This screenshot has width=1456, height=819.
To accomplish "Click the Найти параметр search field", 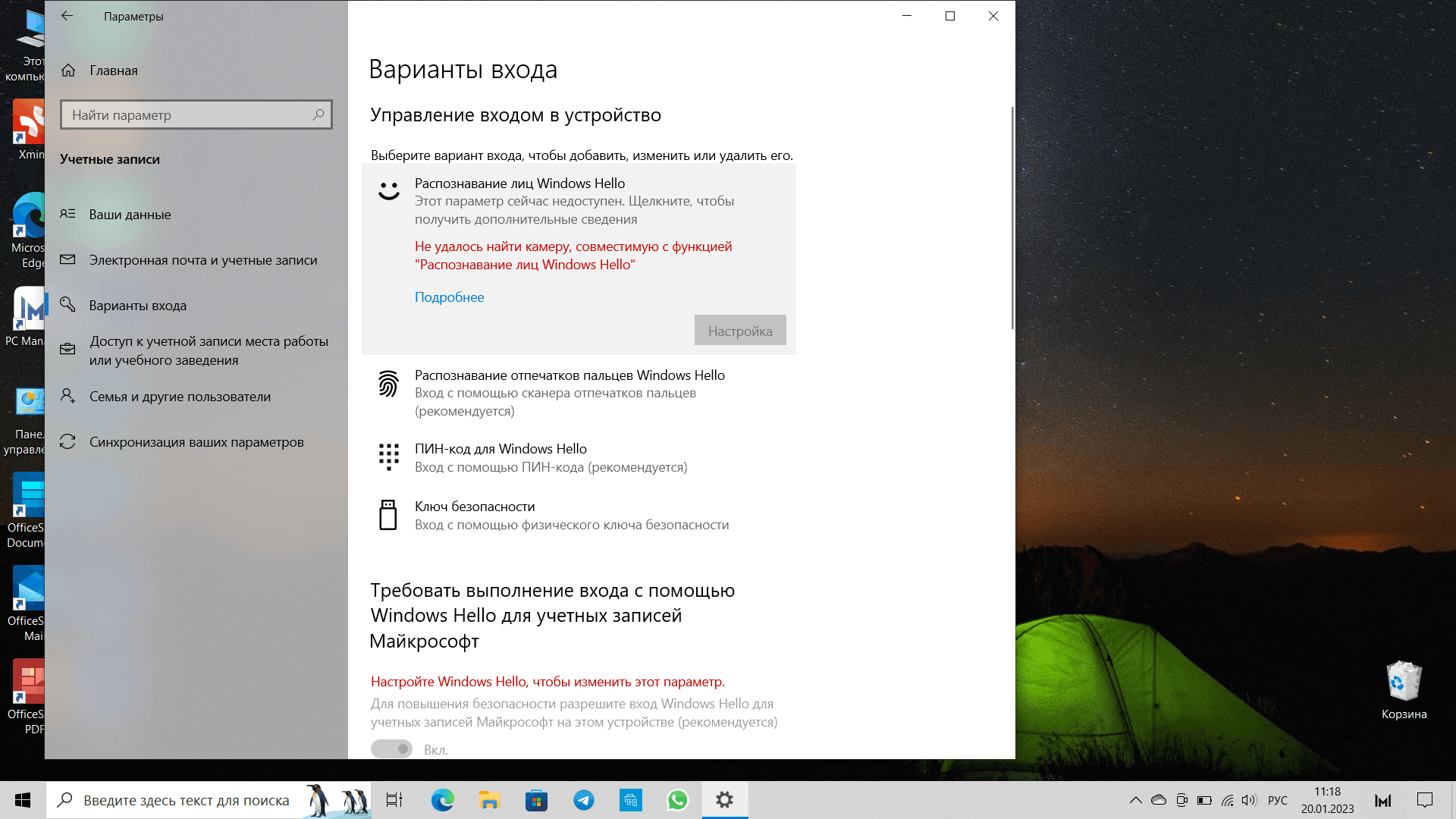I will coord(186,115).
